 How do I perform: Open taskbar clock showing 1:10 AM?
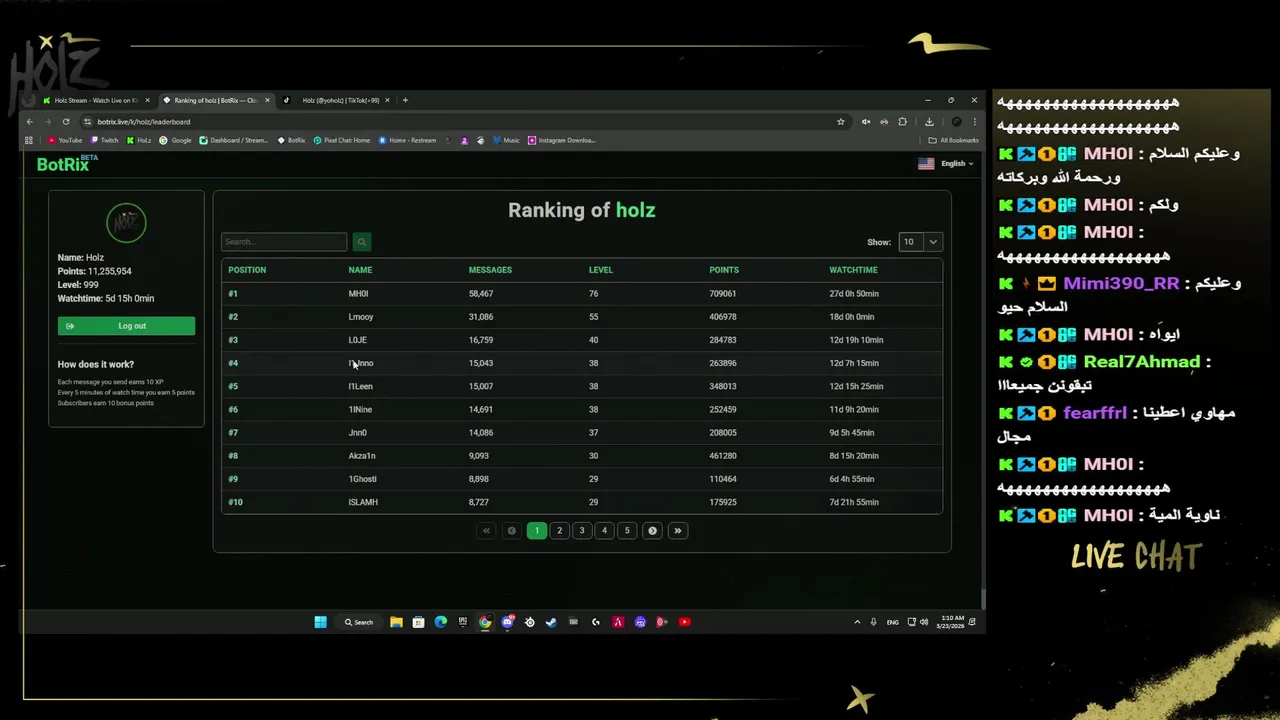click(951, 622)
